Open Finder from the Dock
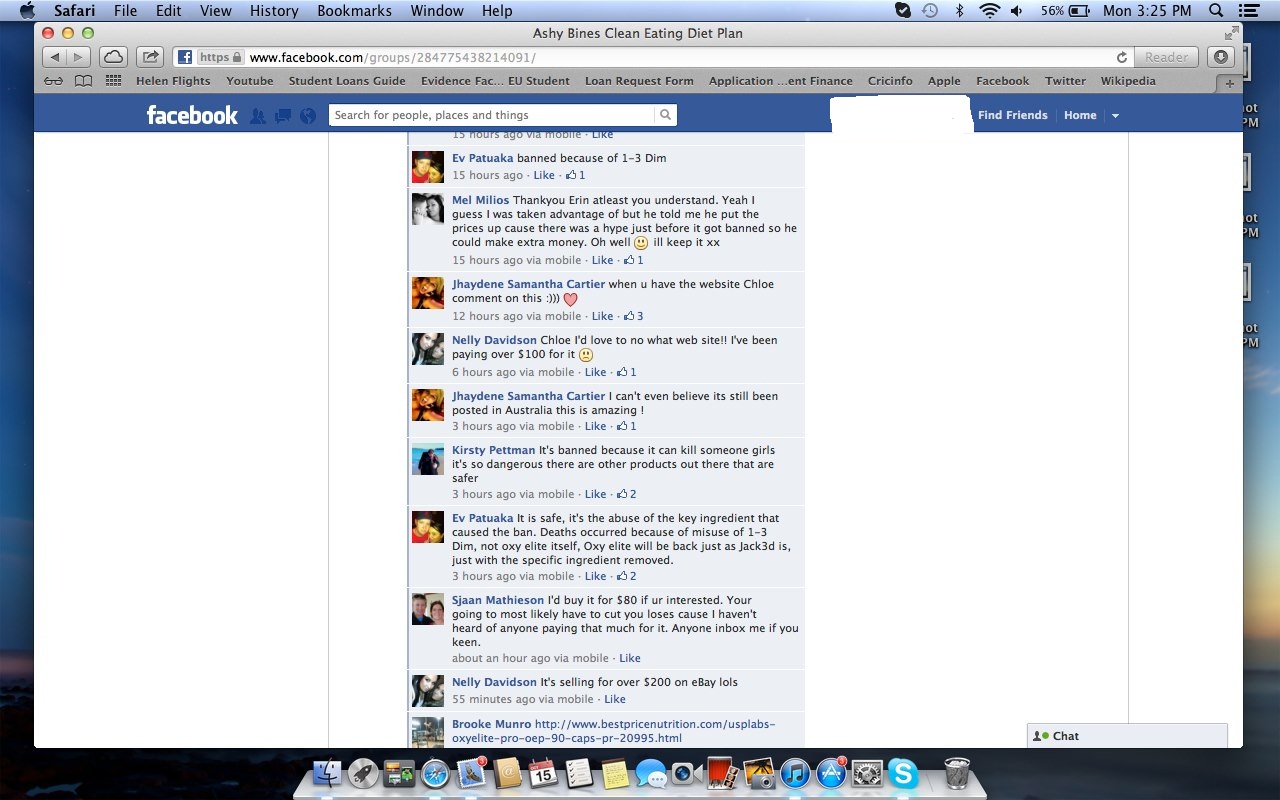Image resolution: width=1280 pixels, height=800 pixels. 327,772
